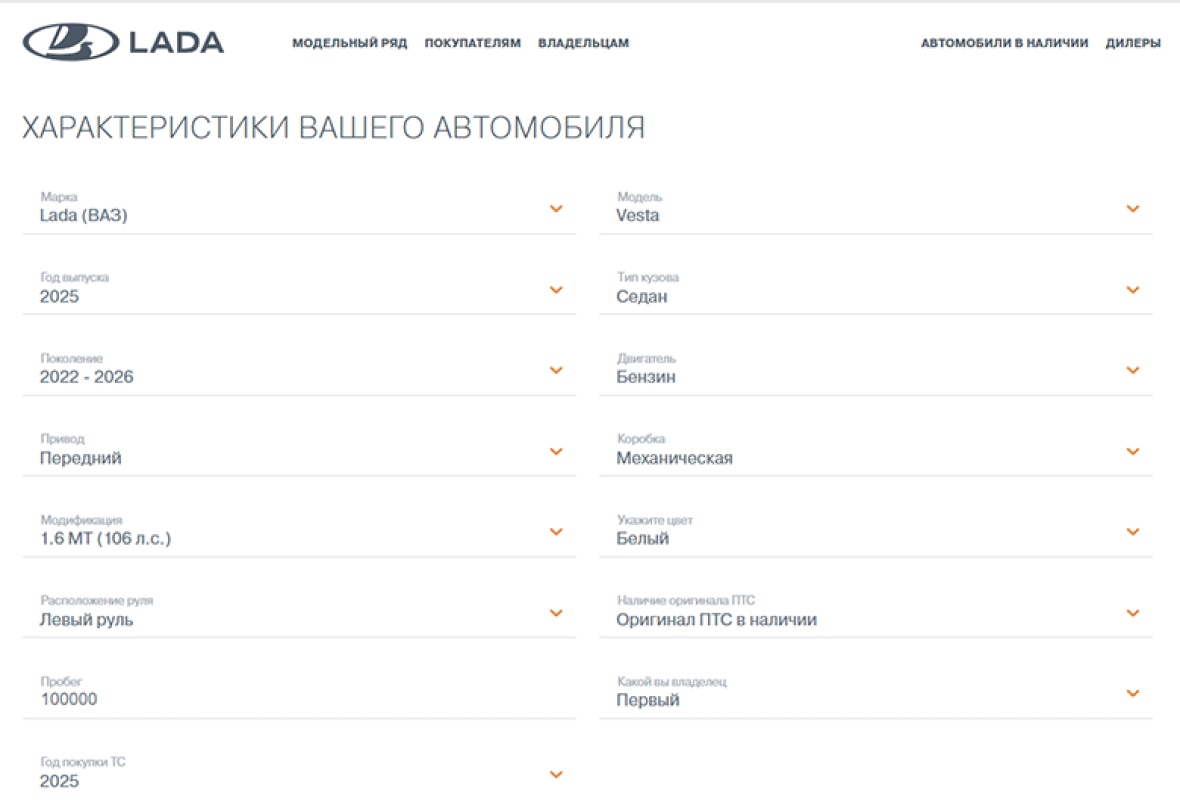Open Коробка dropdown showing Механическая
Screen dimensions: 1180x805
(x=876, y=451)
